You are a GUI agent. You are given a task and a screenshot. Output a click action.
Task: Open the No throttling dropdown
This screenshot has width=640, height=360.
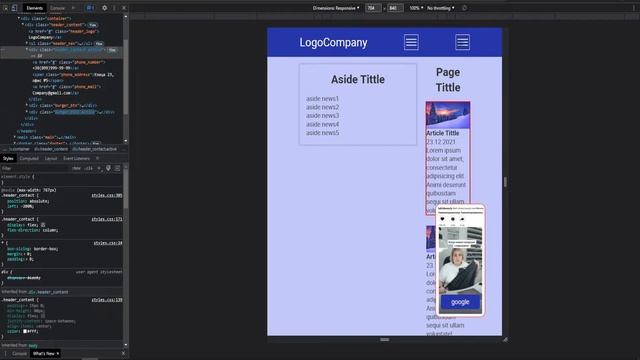pos(440,8)
